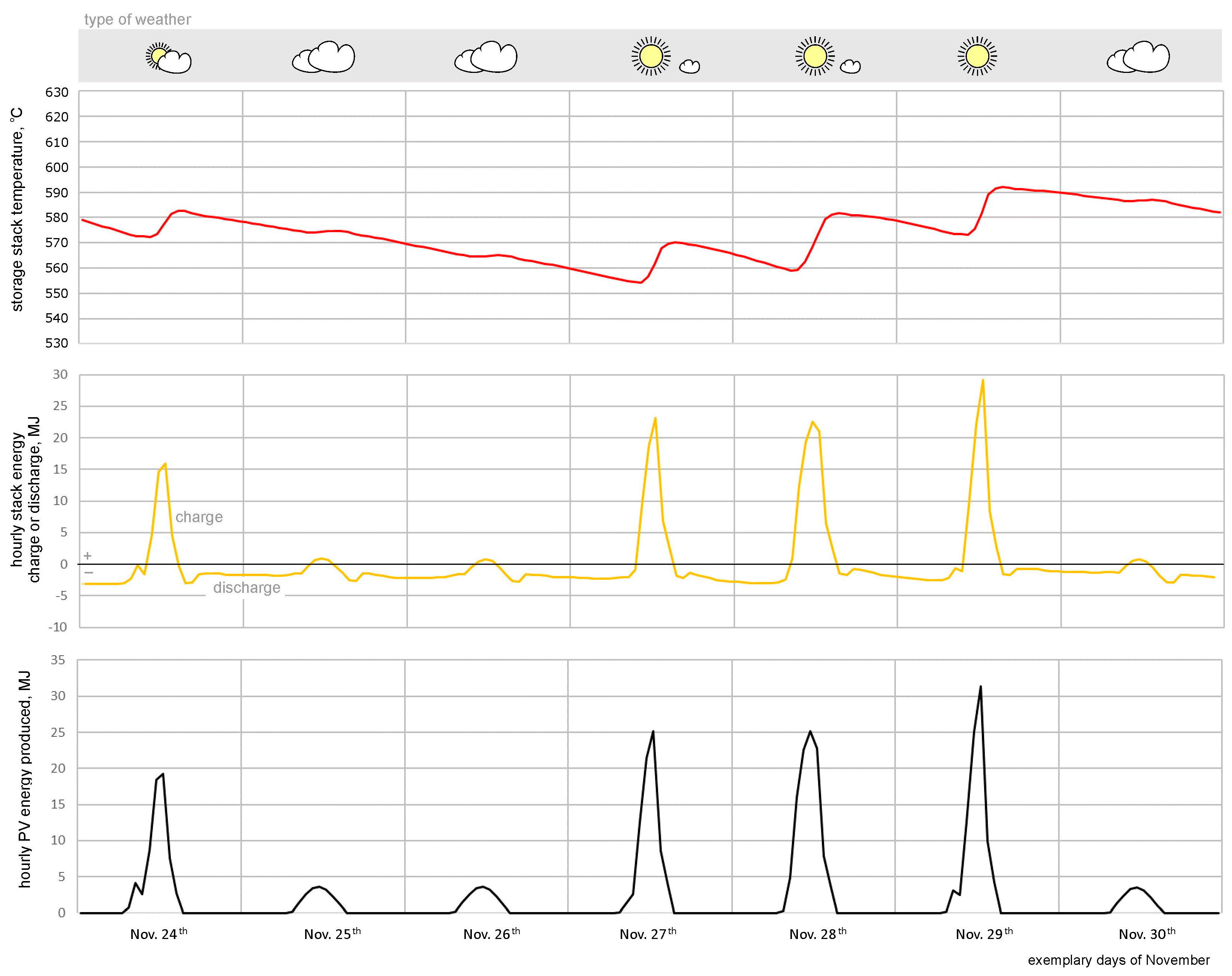Click the 'type of weather' label
The width and height of the screenshot is (1232, 976).
tap(138, 19)
